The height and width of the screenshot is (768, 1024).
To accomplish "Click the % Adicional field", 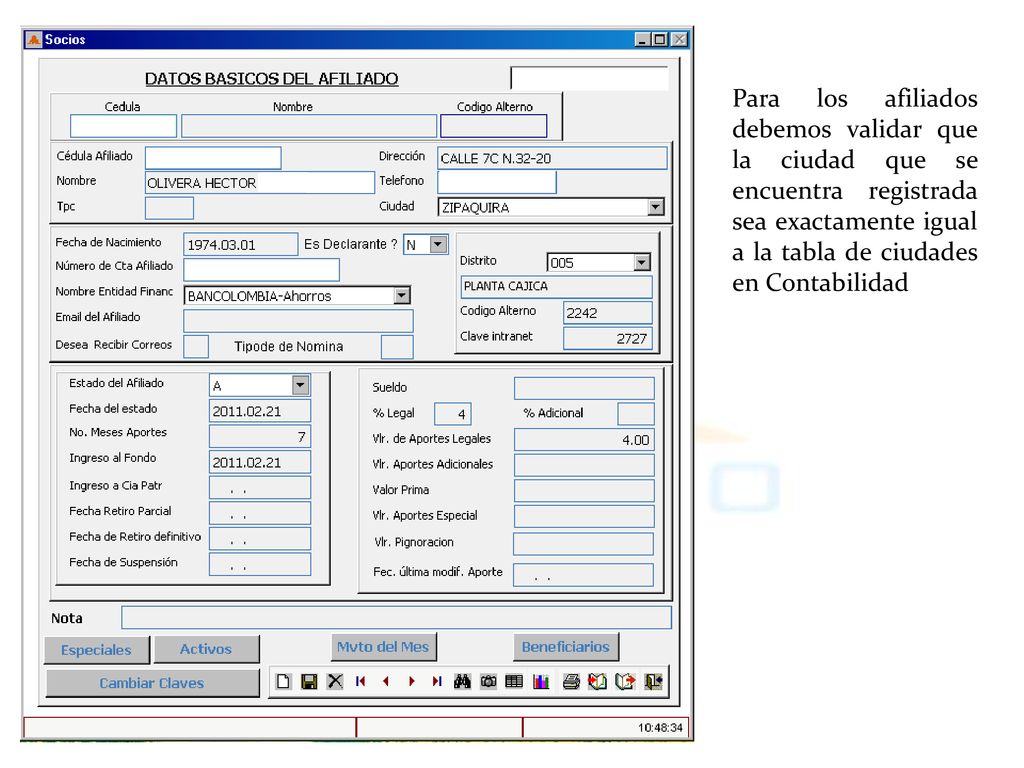I will (x=636, y=414).
